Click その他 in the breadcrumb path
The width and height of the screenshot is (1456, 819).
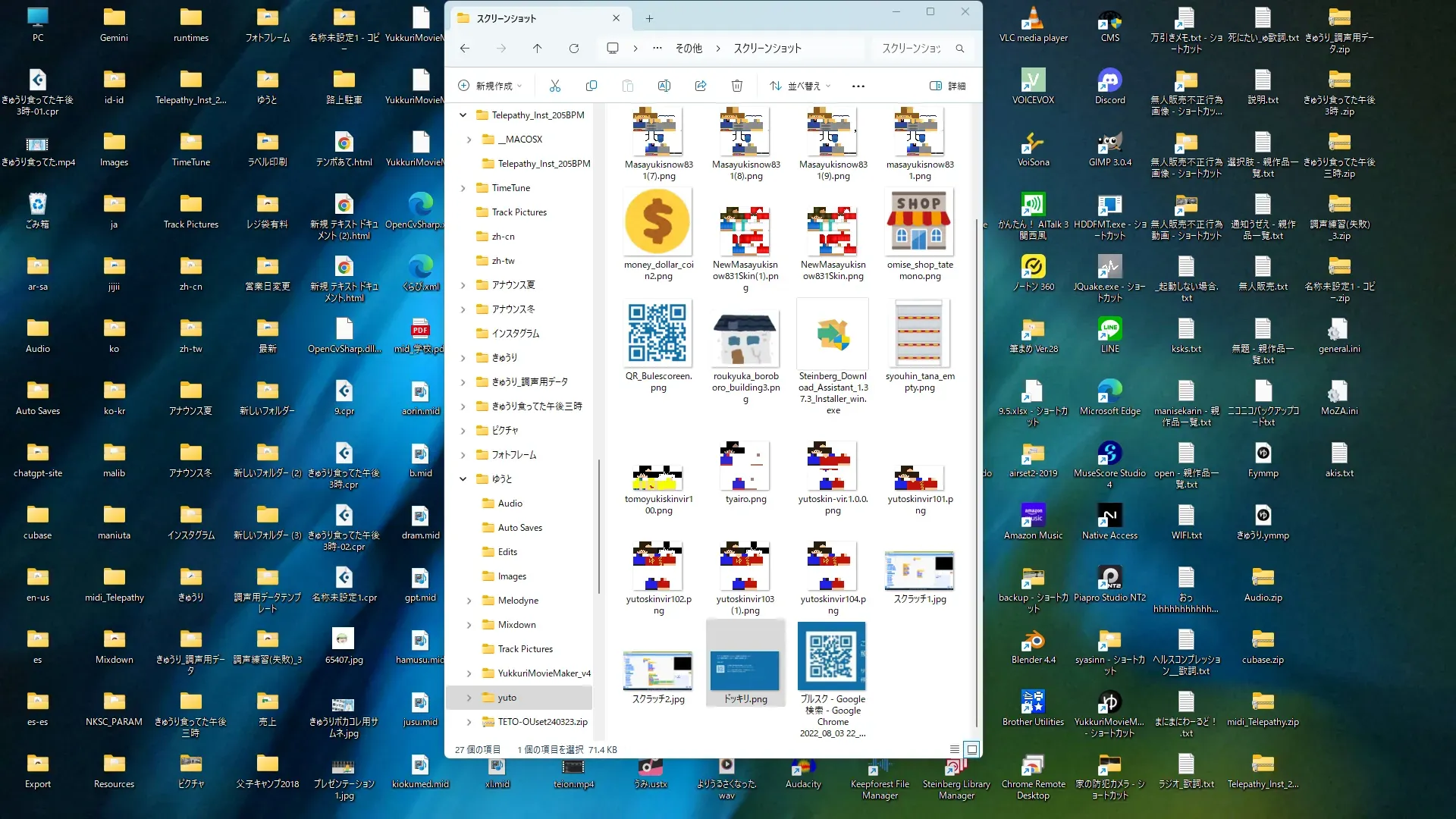(x=689, y=49)
